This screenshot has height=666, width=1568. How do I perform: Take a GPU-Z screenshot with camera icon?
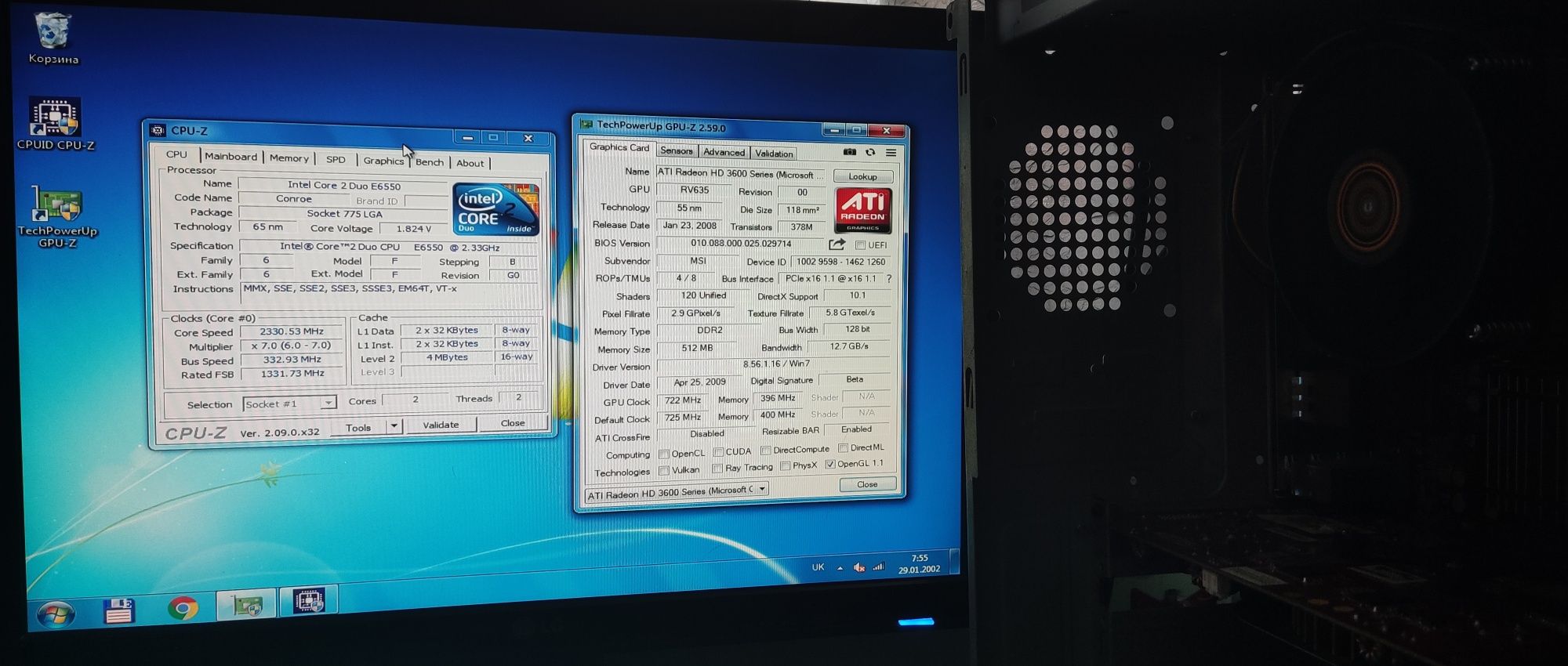pyautogui.click(x=849, y=152)
